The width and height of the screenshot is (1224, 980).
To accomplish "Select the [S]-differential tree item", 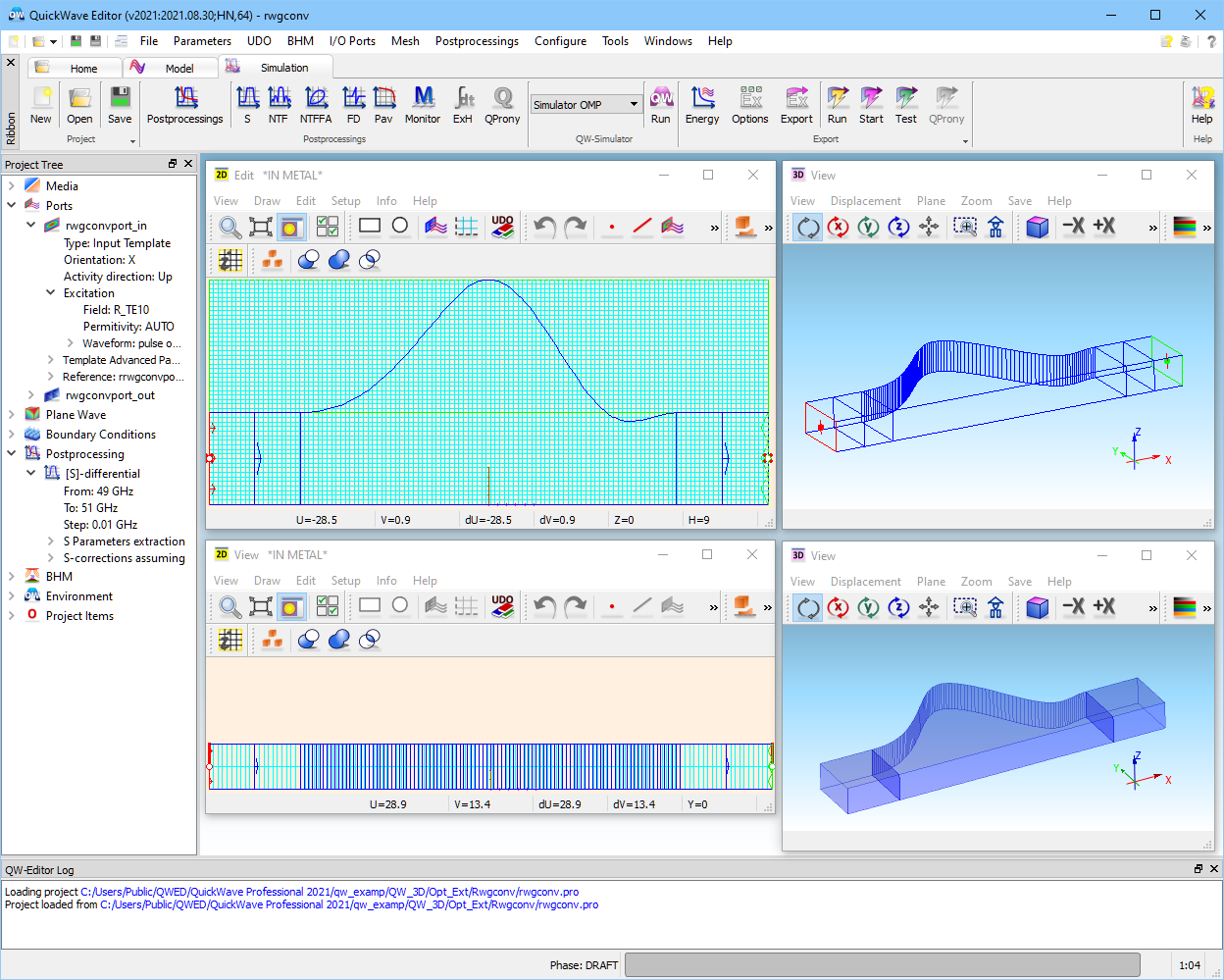I will (x=102, y=474).
